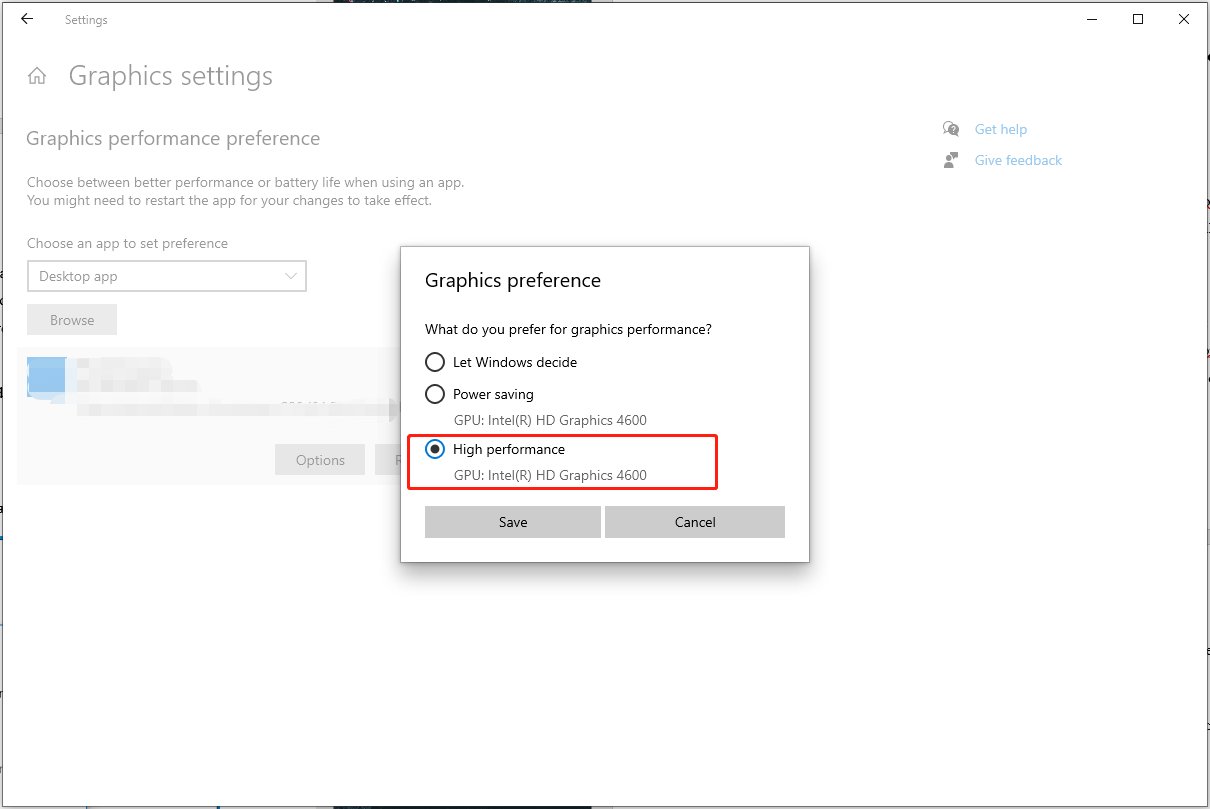Viewport: 1210px width, 809px height.
Task: Click the Give feedback person icon
Action: click(x=951, y=160)
